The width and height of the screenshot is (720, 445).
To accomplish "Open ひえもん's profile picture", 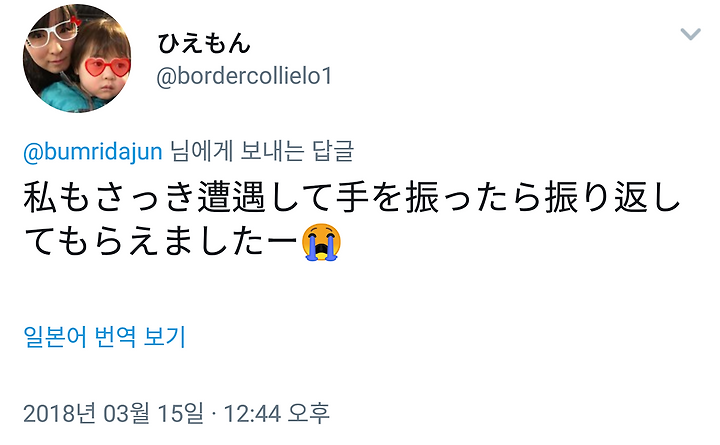I will pos(77,58).
